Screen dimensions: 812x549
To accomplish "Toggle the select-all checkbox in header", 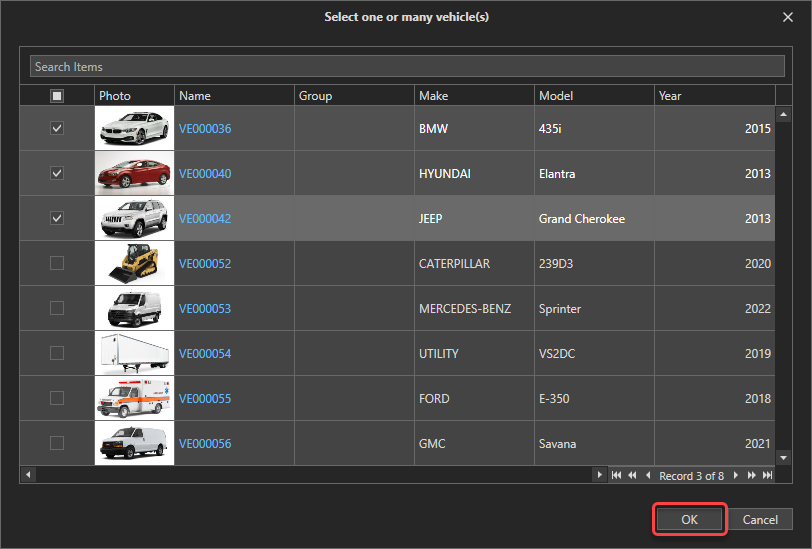I will coord(57,96).
